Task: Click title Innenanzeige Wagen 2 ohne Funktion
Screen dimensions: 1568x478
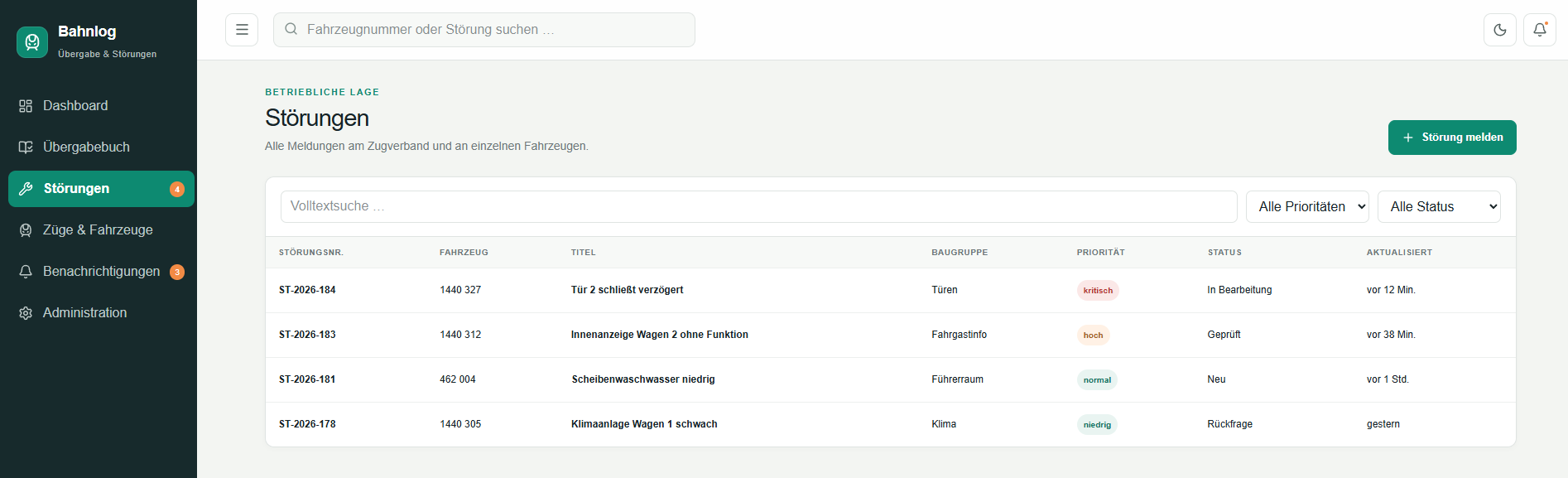Action: 659,335
